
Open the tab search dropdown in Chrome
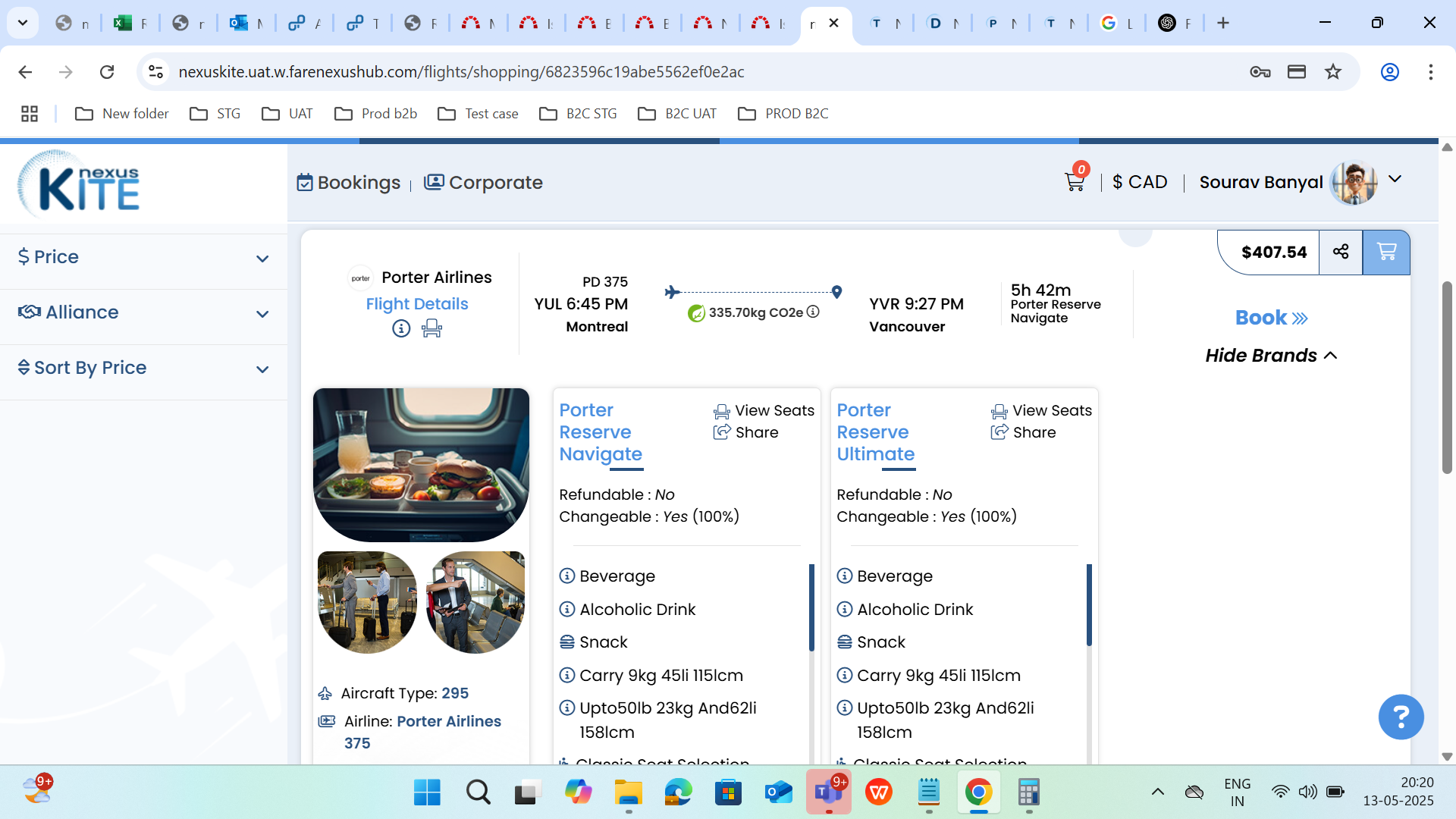[x=23, y=23]
